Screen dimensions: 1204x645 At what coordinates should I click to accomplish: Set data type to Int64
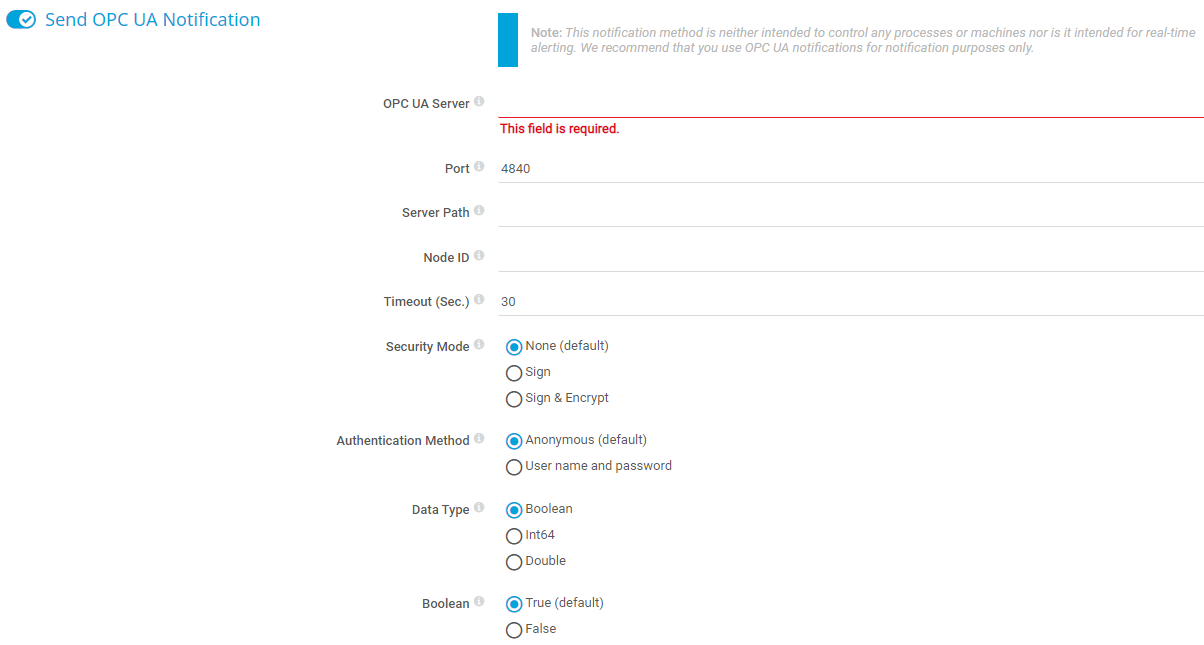pyautogui.click(x=514, y=536)
